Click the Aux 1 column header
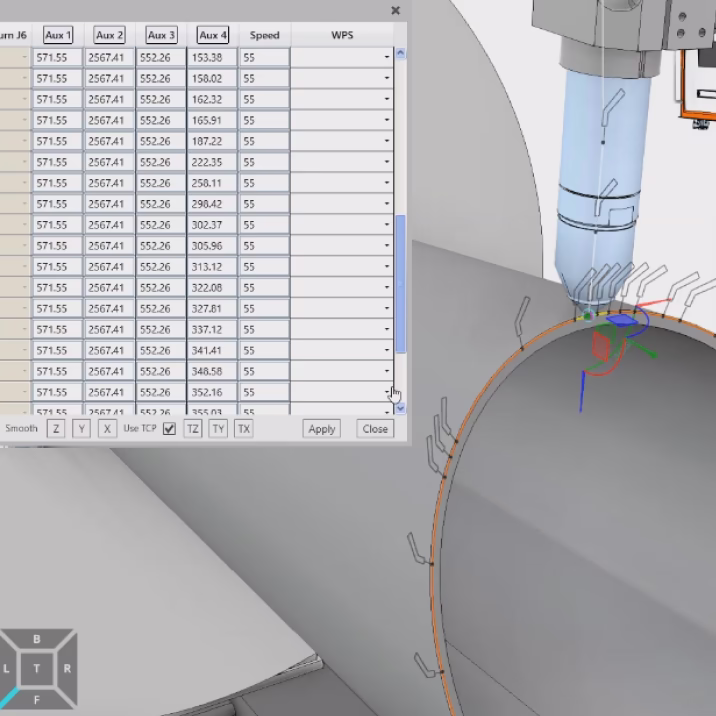 (x=58, y=35)
